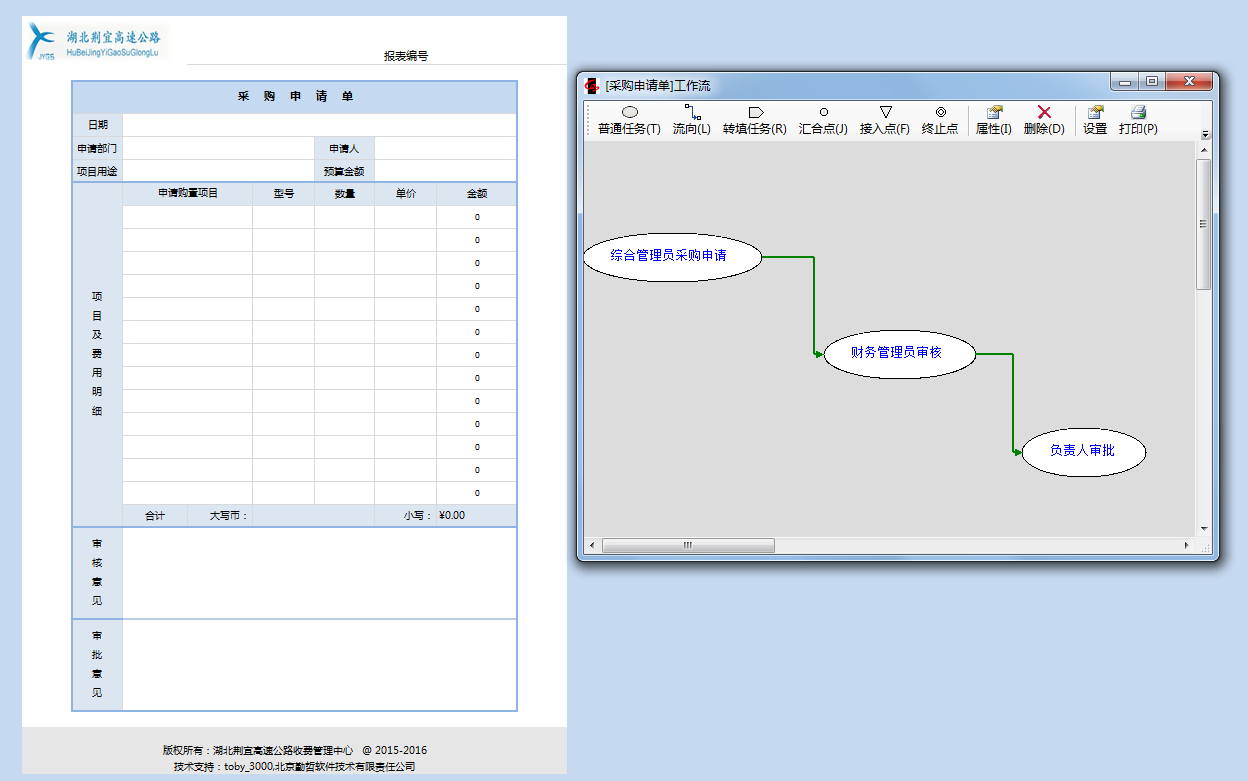The width and height of the screenshot is (1248, 781).
Task: Click the horizontal scrollbar thumb
Action: 688,546
